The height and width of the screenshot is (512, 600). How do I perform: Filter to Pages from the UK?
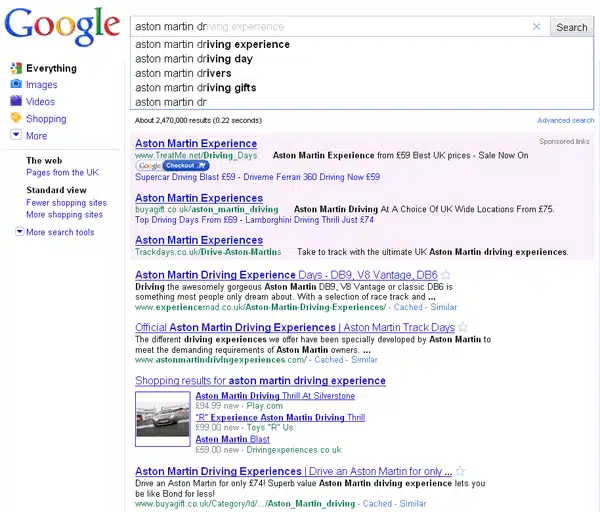tap(62, 173)
